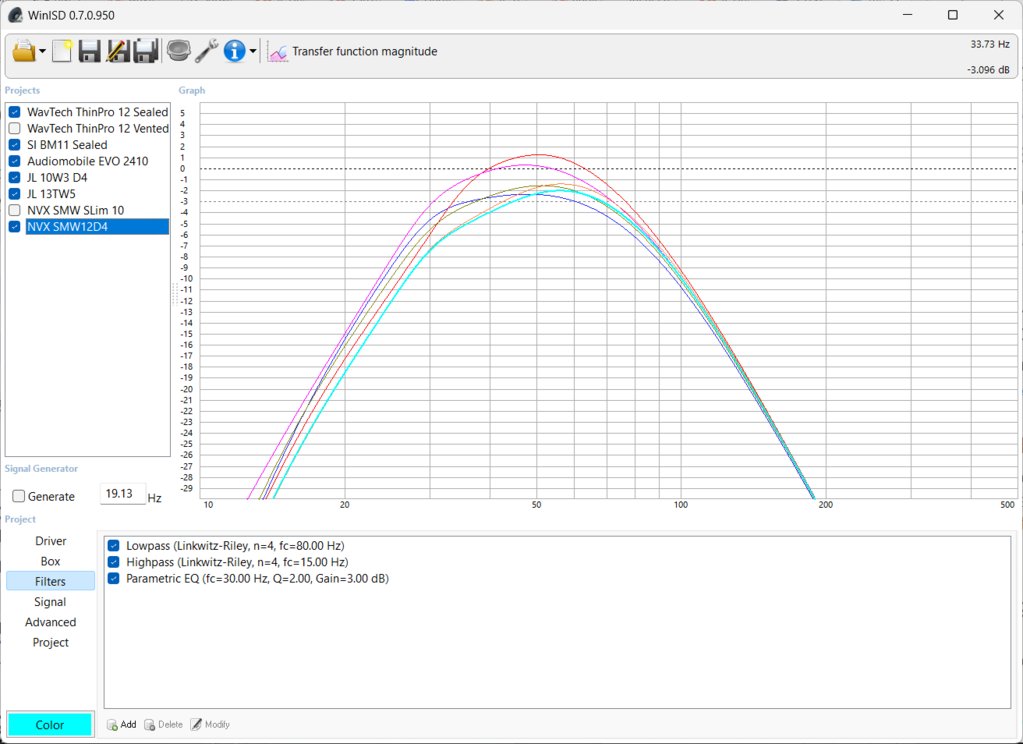
Task: Toggle the JL 13TW5 checkbox
Action: click(x=14, y=194)
